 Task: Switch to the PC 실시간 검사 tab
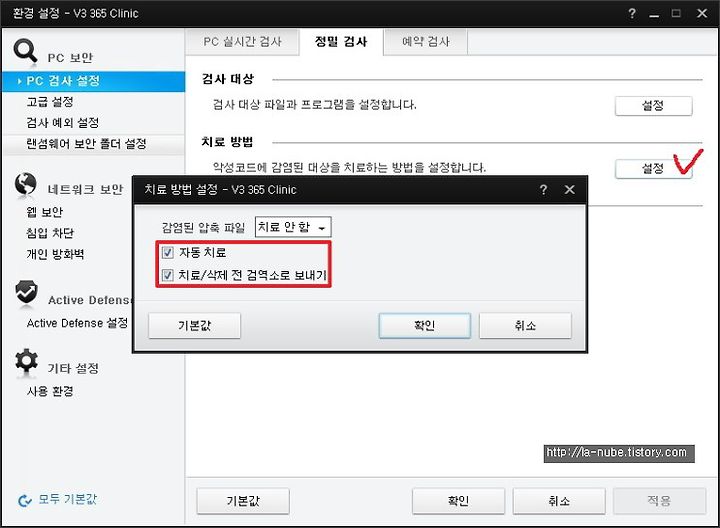pos(242,42)
